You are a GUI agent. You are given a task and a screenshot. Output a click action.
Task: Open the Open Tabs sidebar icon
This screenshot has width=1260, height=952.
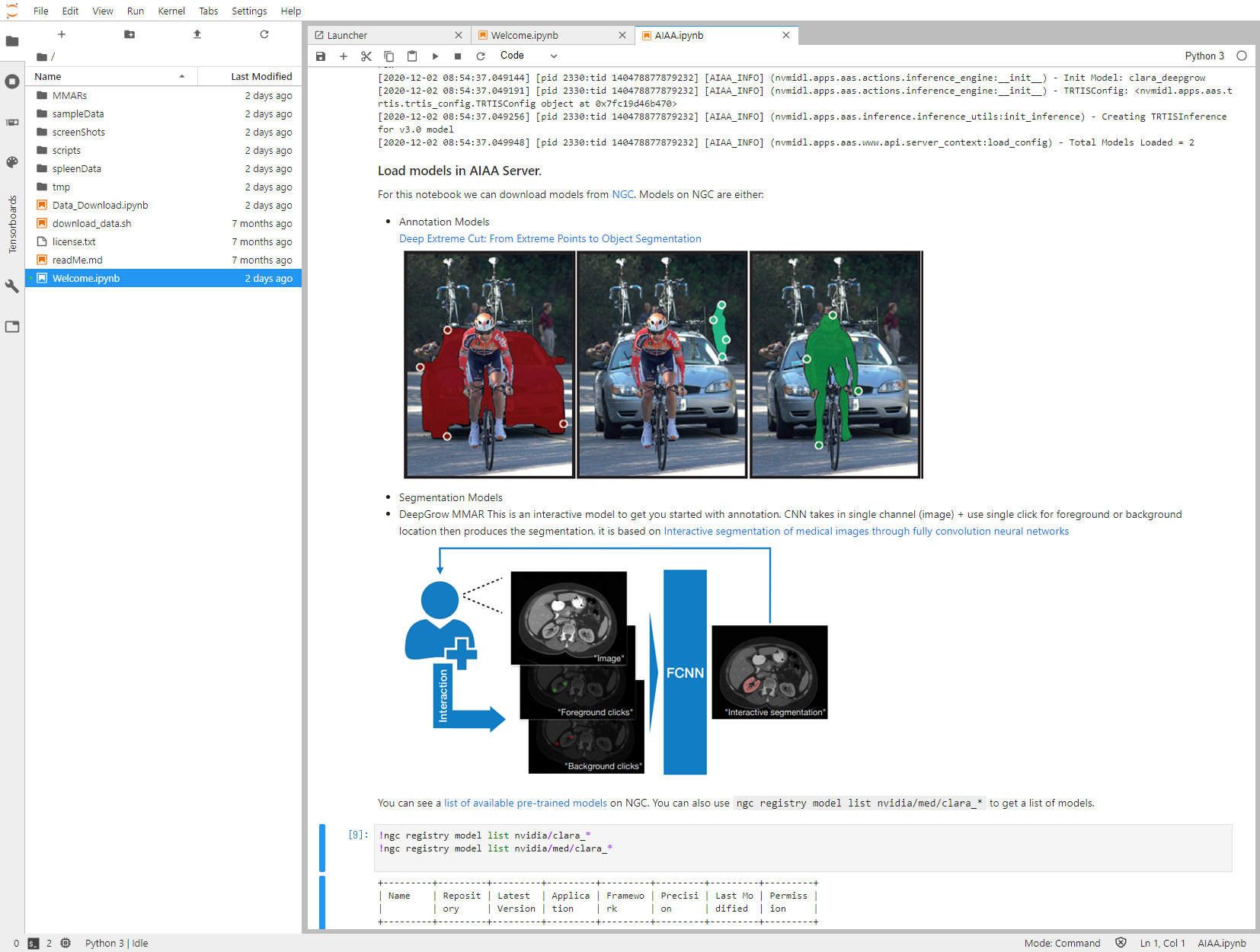pos(12,327)
